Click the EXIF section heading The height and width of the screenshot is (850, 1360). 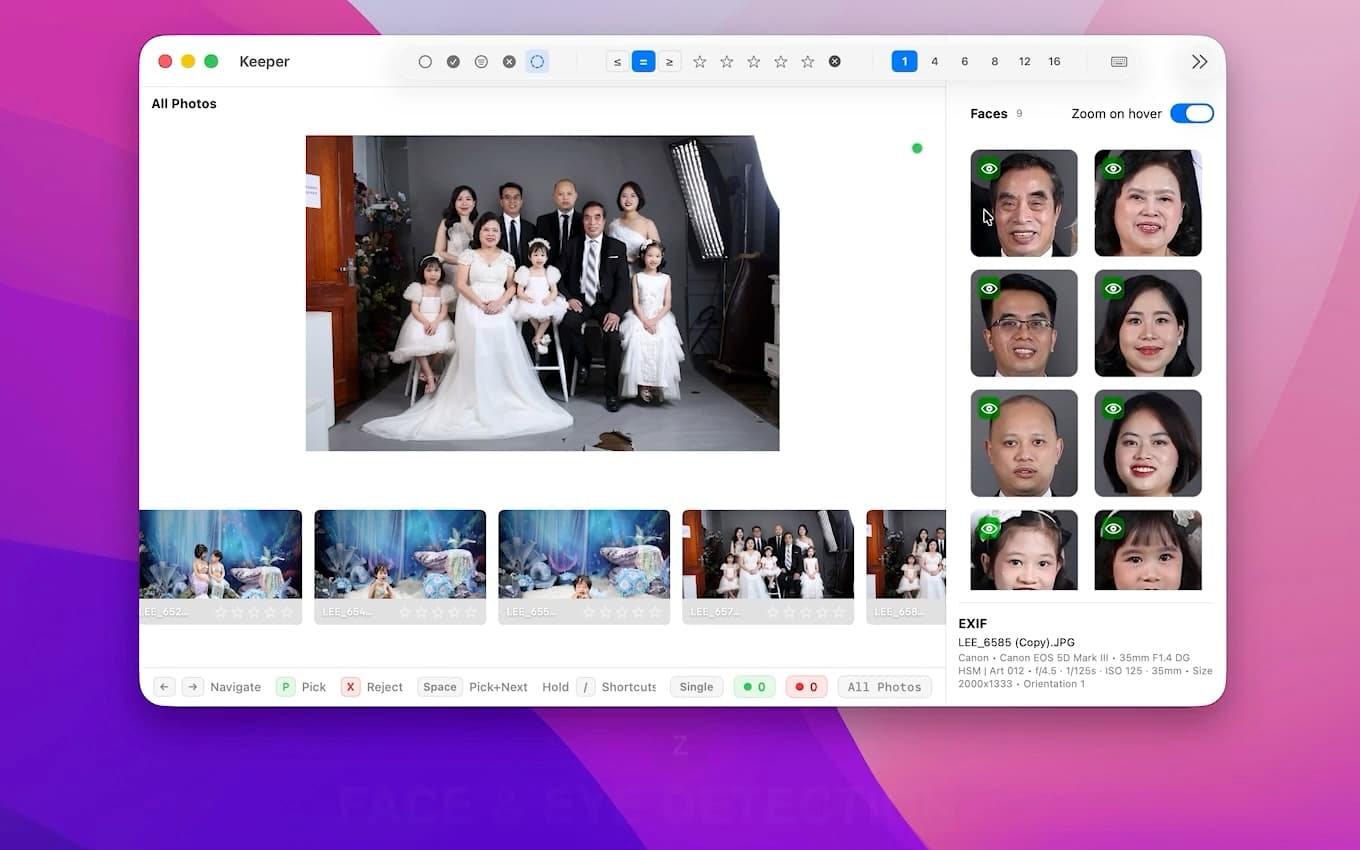[973, 624]
